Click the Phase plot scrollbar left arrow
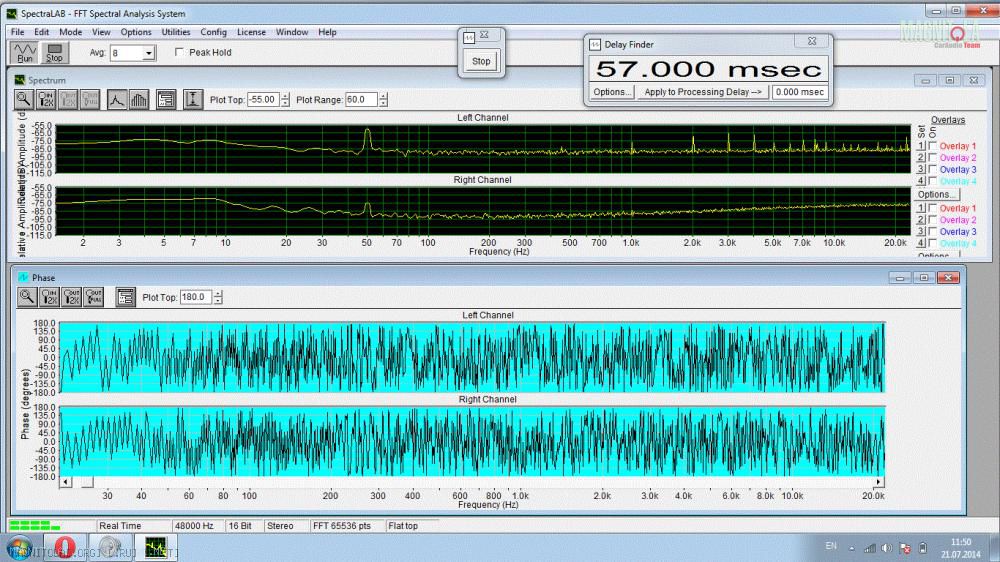 (x=65, y=482)
